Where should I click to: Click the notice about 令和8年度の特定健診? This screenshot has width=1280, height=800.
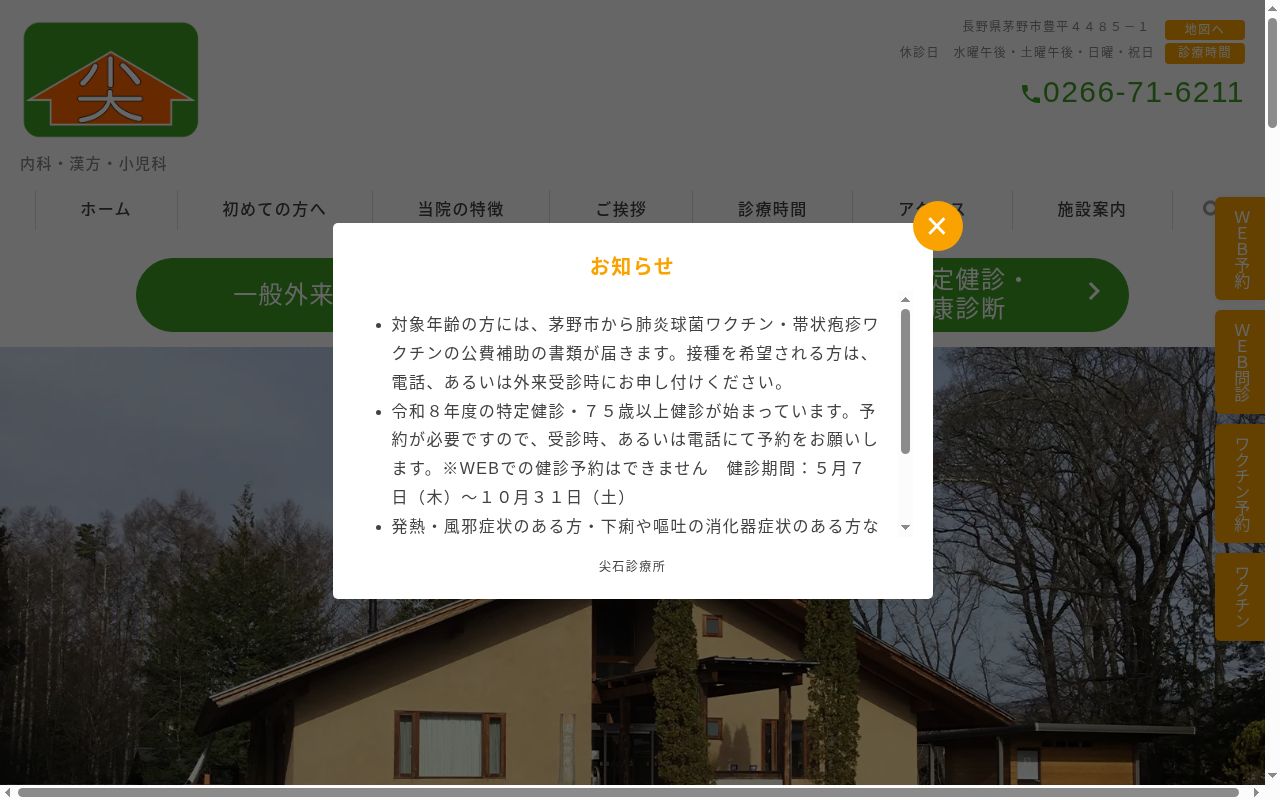pos(635,454)
